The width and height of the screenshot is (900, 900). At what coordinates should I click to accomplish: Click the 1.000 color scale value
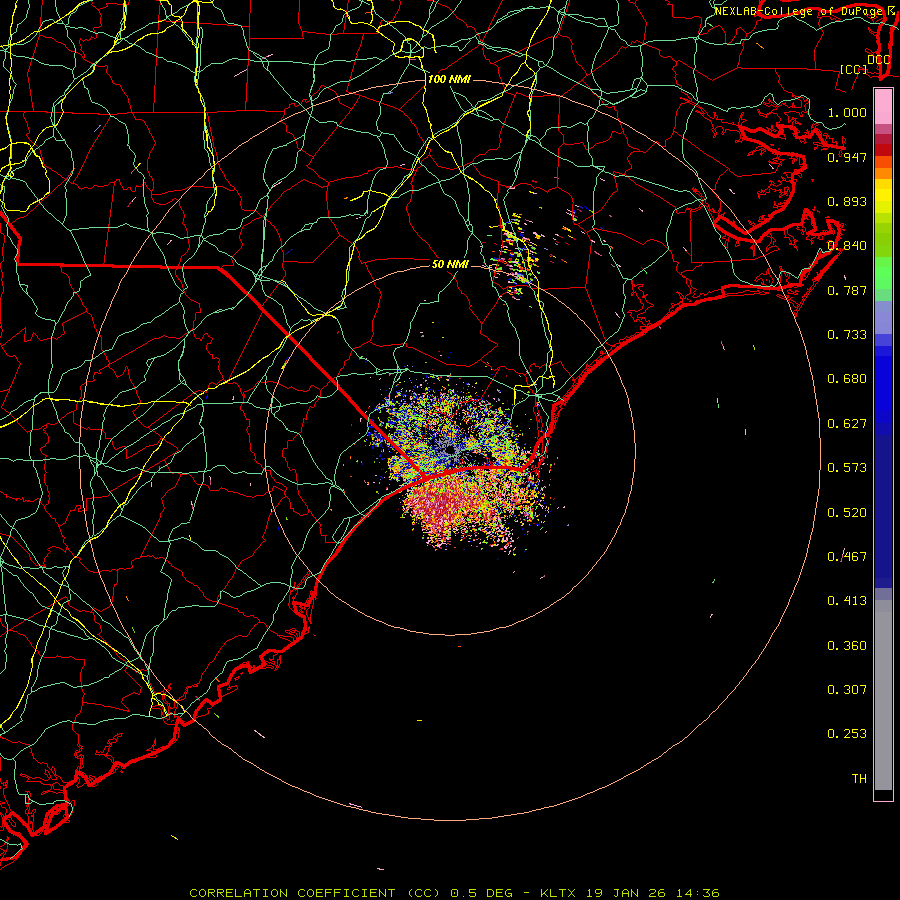[x=847, y=112]
